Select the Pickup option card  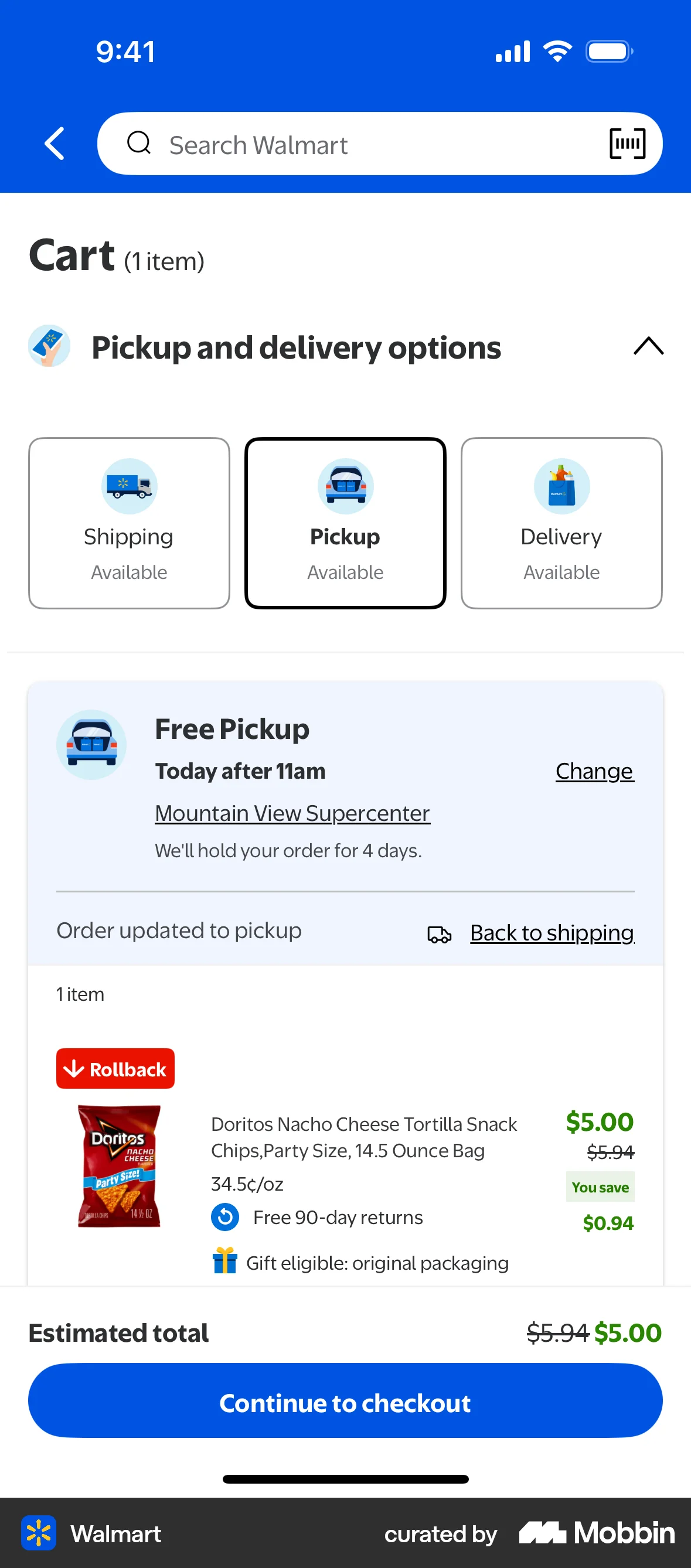coord(345,523)
